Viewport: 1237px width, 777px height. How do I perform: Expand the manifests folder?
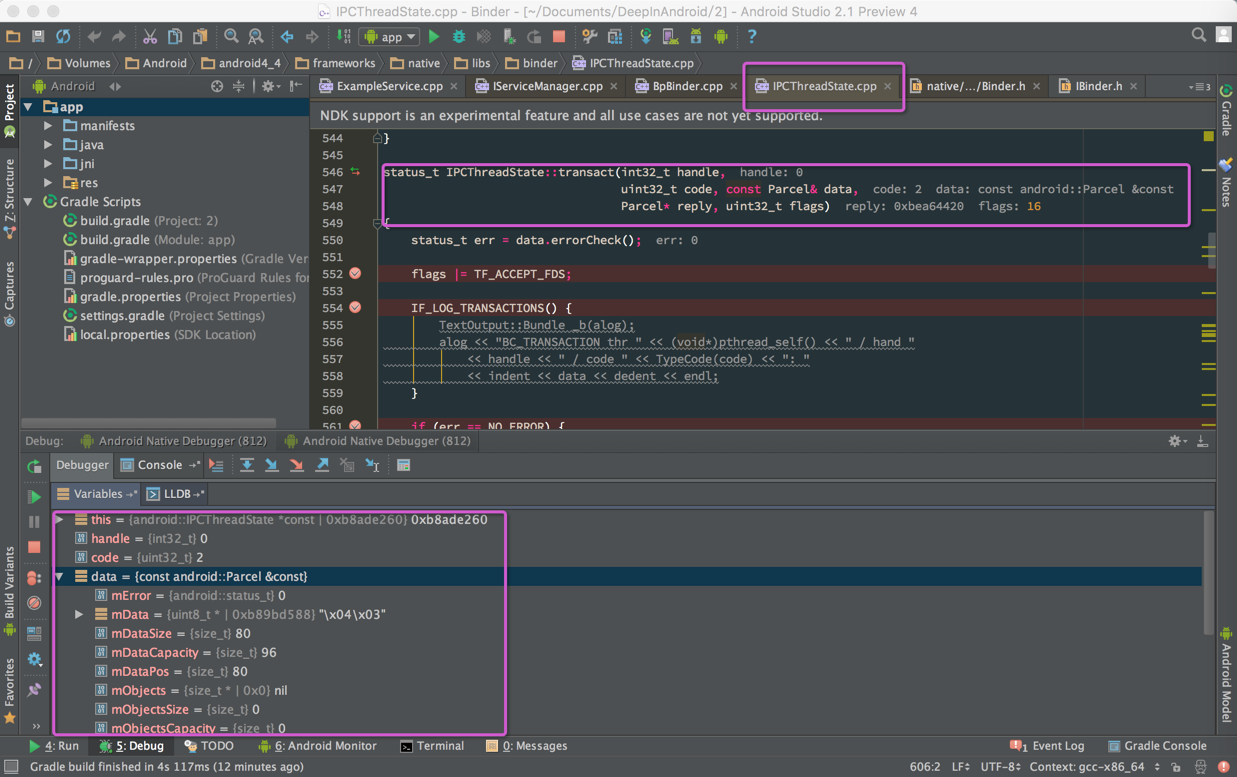tap(48, 126)
